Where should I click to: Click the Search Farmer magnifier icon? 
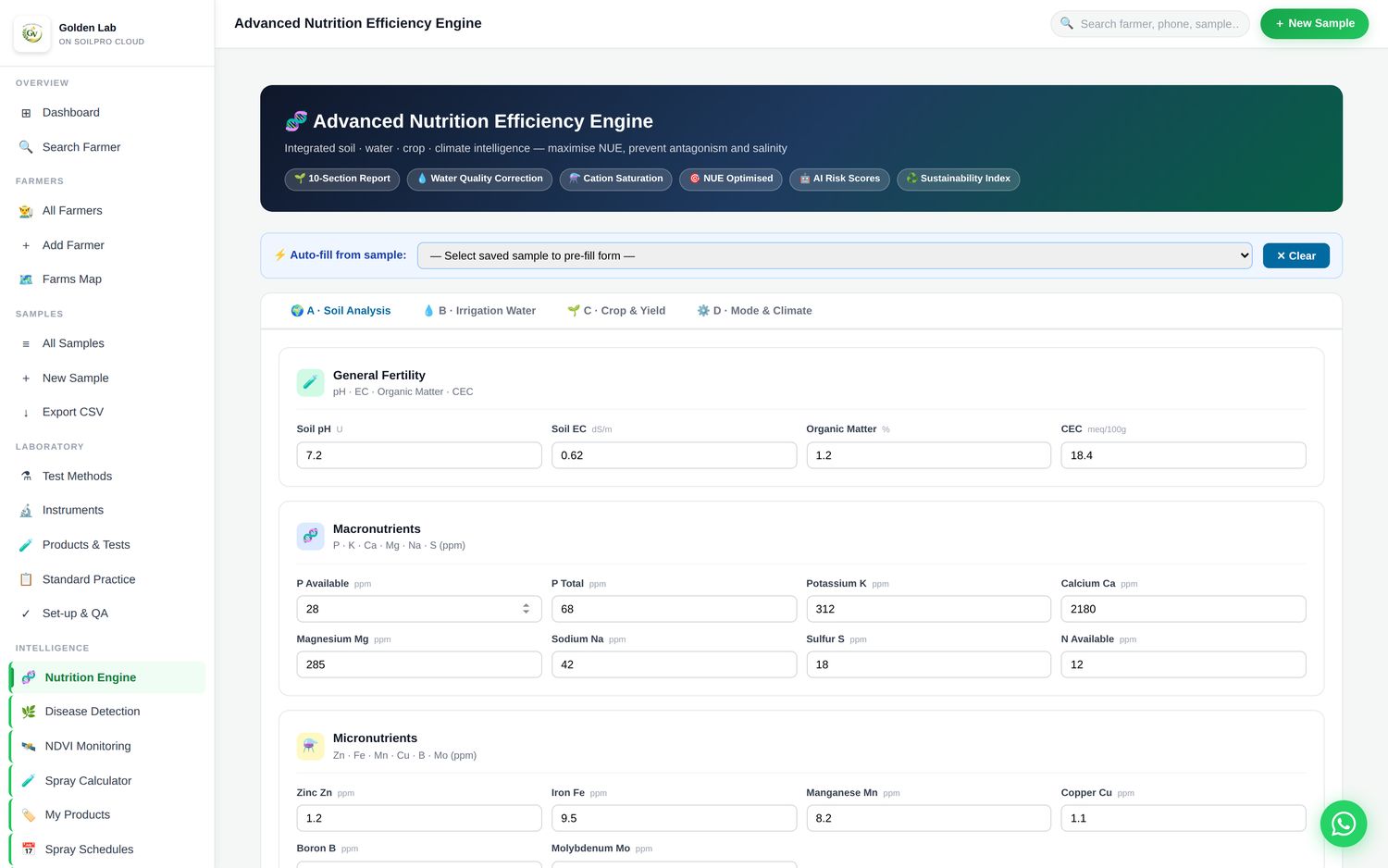[x=26, y=147]
